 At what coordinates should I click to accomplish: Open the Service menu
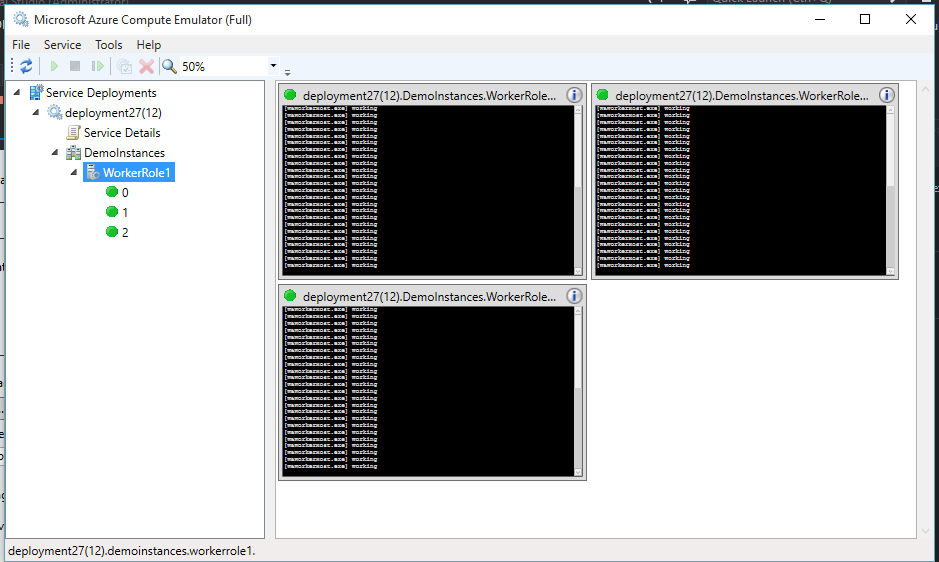point(62,45)
